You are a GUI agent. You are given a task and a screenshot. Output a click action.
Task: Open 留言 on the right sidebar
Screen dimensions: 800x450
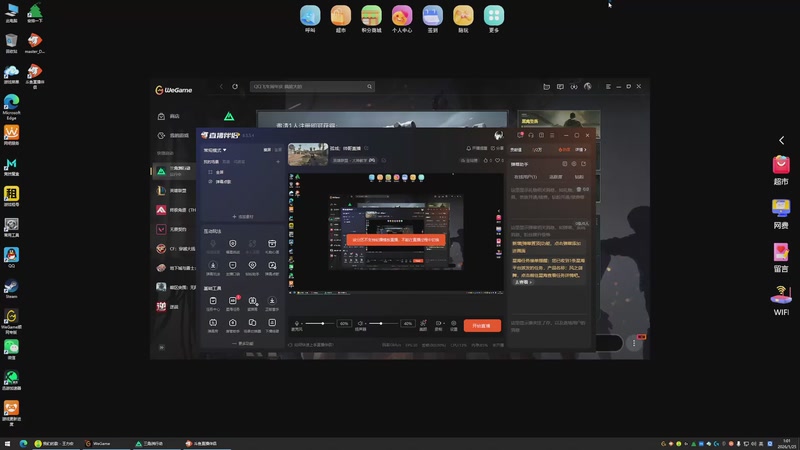click(781, 258)
